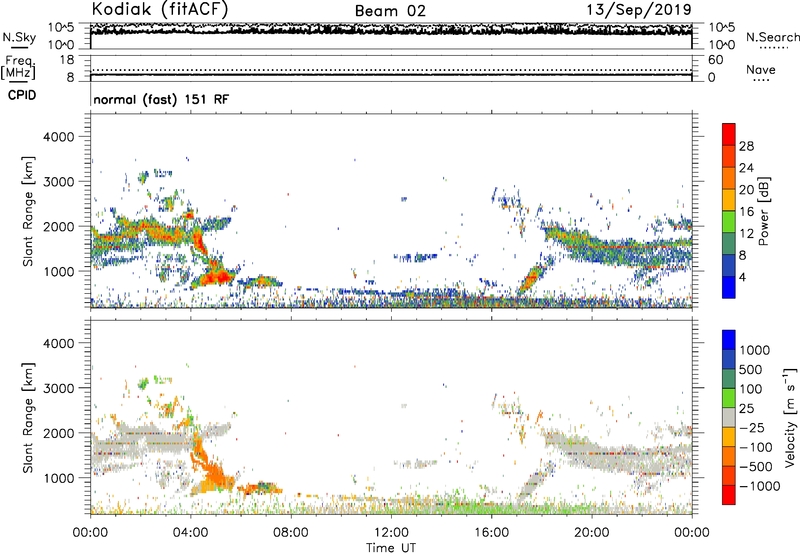Click the "CPID" row label
Viewport: 800px width, 554px height.
click(22, 95)
